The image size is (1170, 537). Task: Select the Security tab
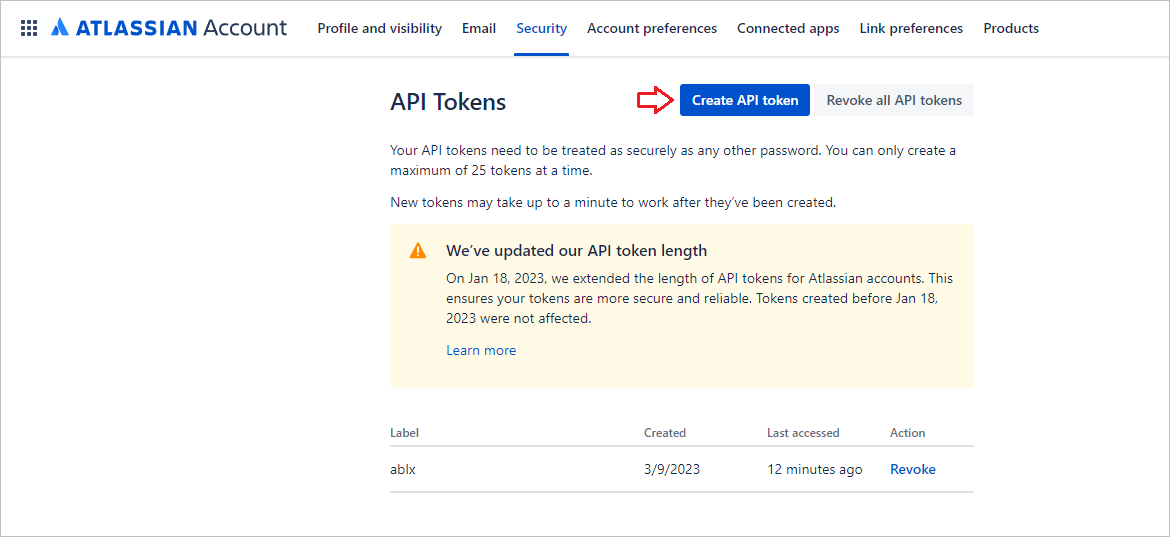(542, 28)
